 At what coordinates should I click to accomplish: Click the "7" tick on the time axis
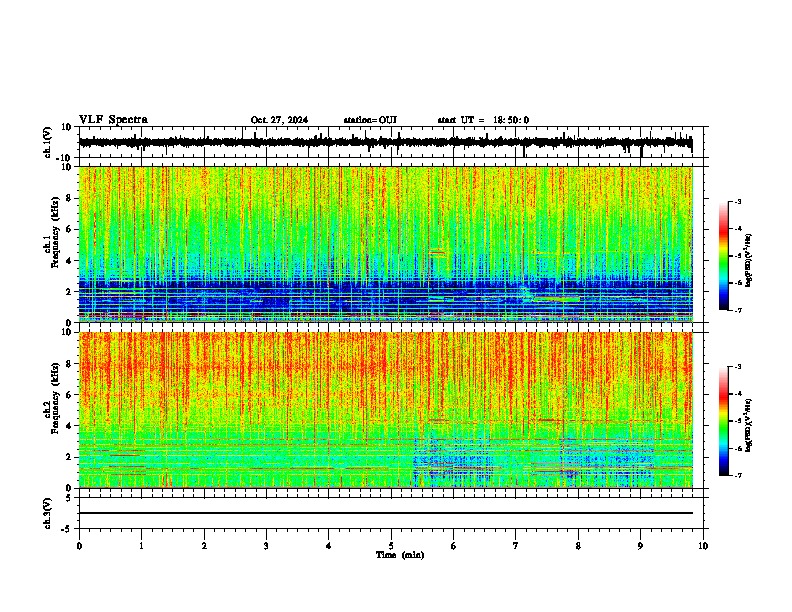pyautogui.click(x=516, y=546)
